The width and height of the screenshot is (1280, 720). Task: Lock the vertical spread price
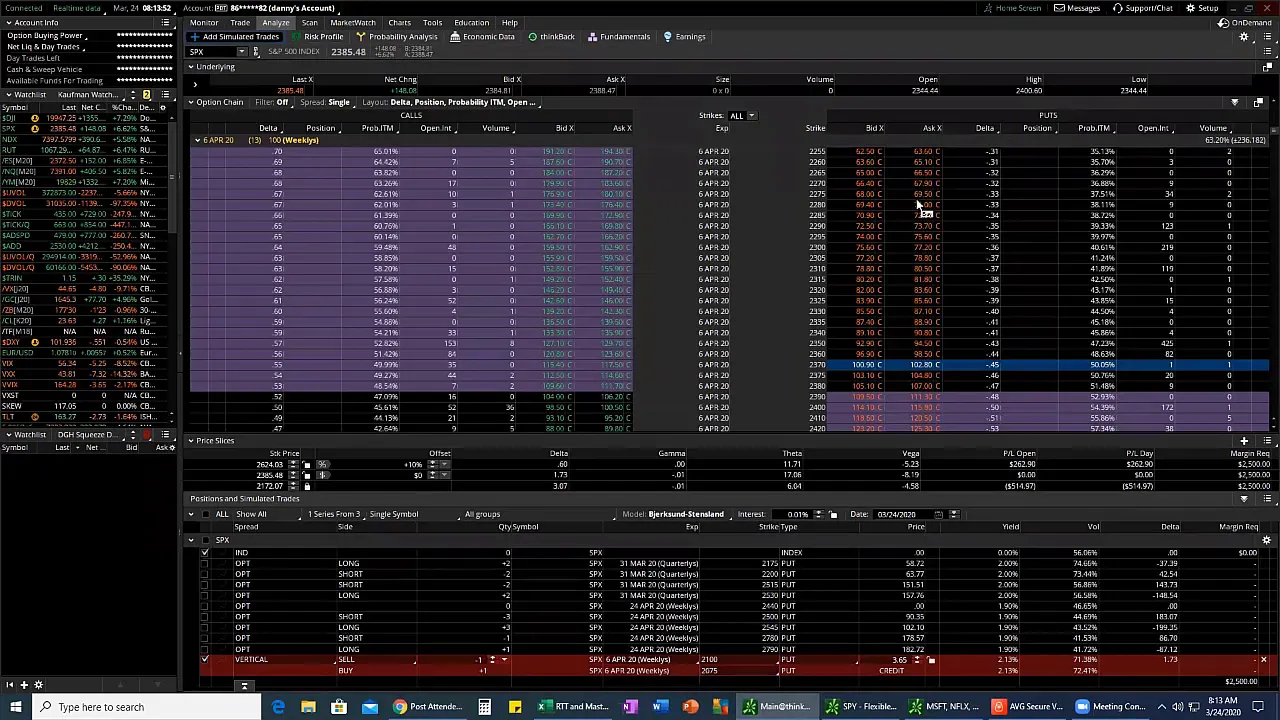(931, 661)
